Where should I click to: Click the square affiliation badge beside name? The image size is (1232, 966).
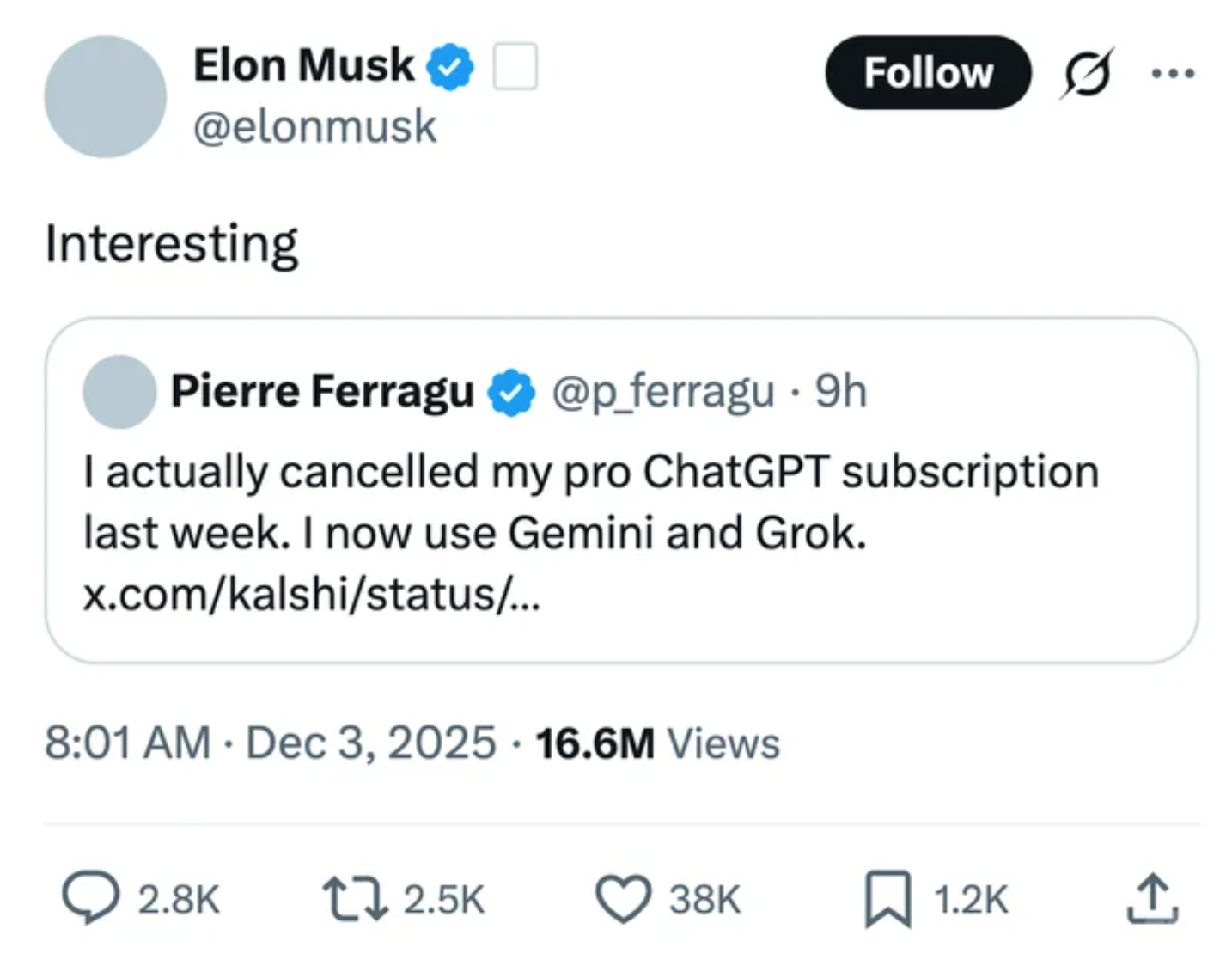(515, 66)
